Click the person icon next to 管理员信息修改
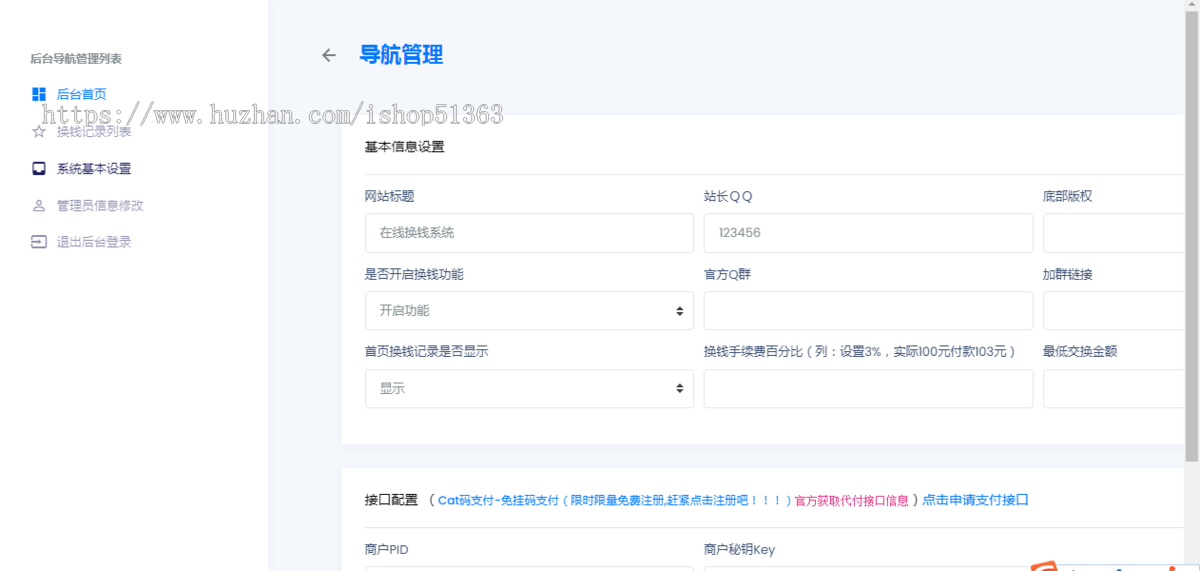 point(39,205)
